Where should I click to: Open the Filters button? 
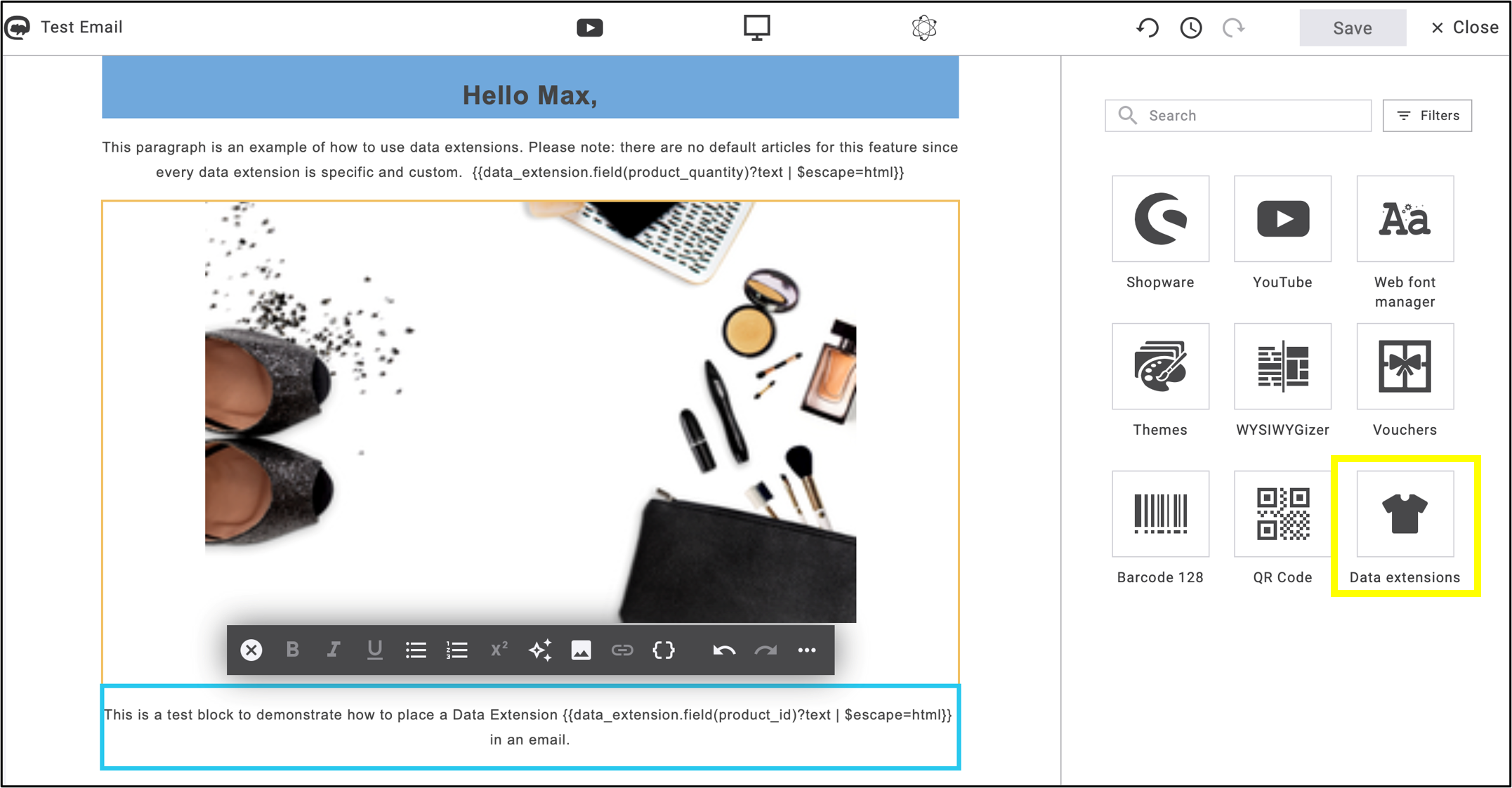tap(1427, 115)
